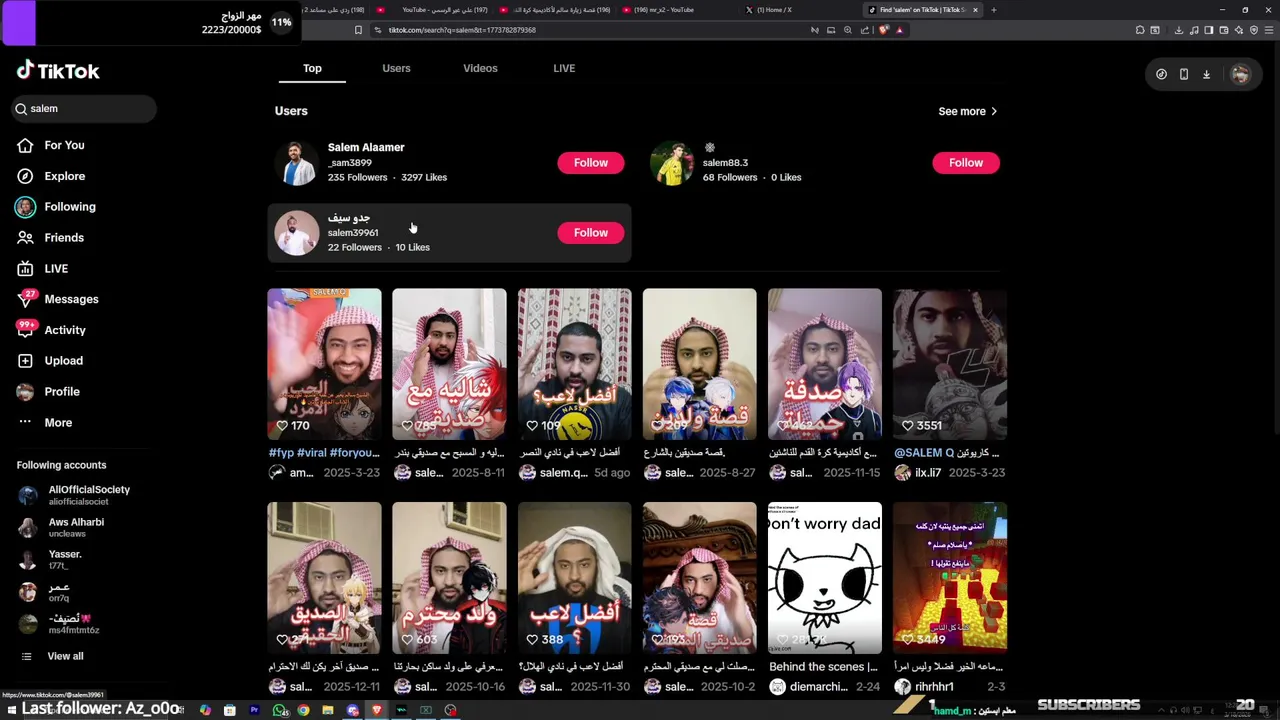Click the TikTok coins icon at top right
Screen dimensions: 1280x720
click(x=1161, y=74)
